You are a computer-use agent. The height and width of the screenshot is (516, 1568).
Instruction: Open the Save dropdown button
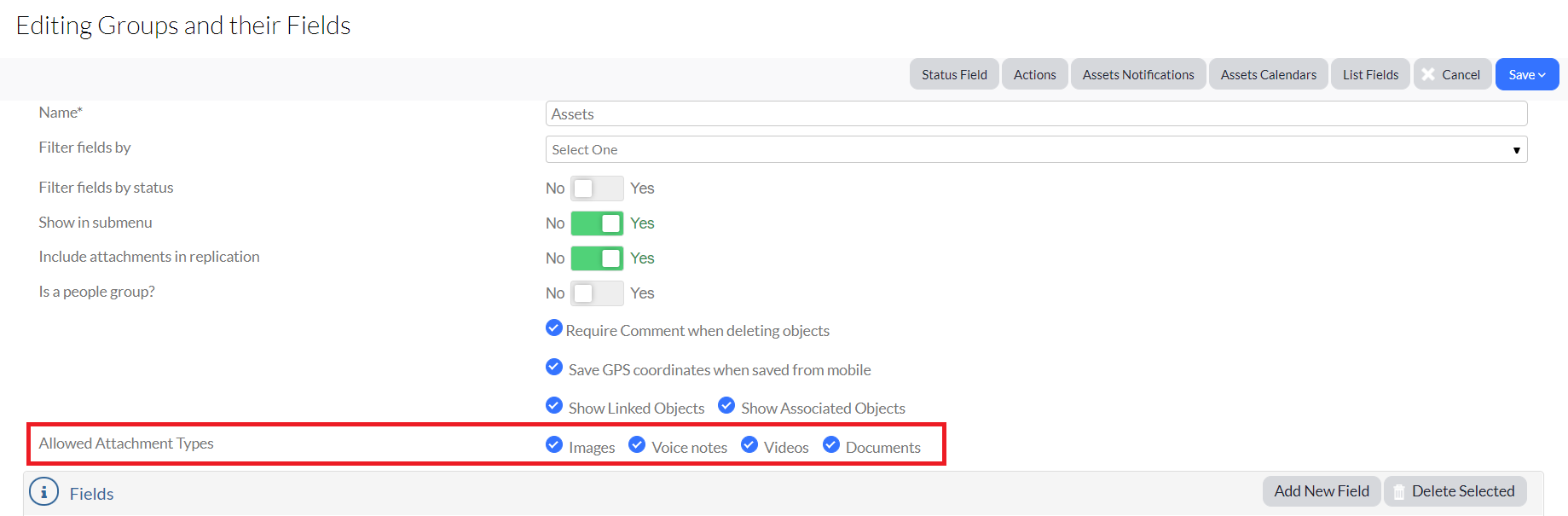[x=1526, y=75]
